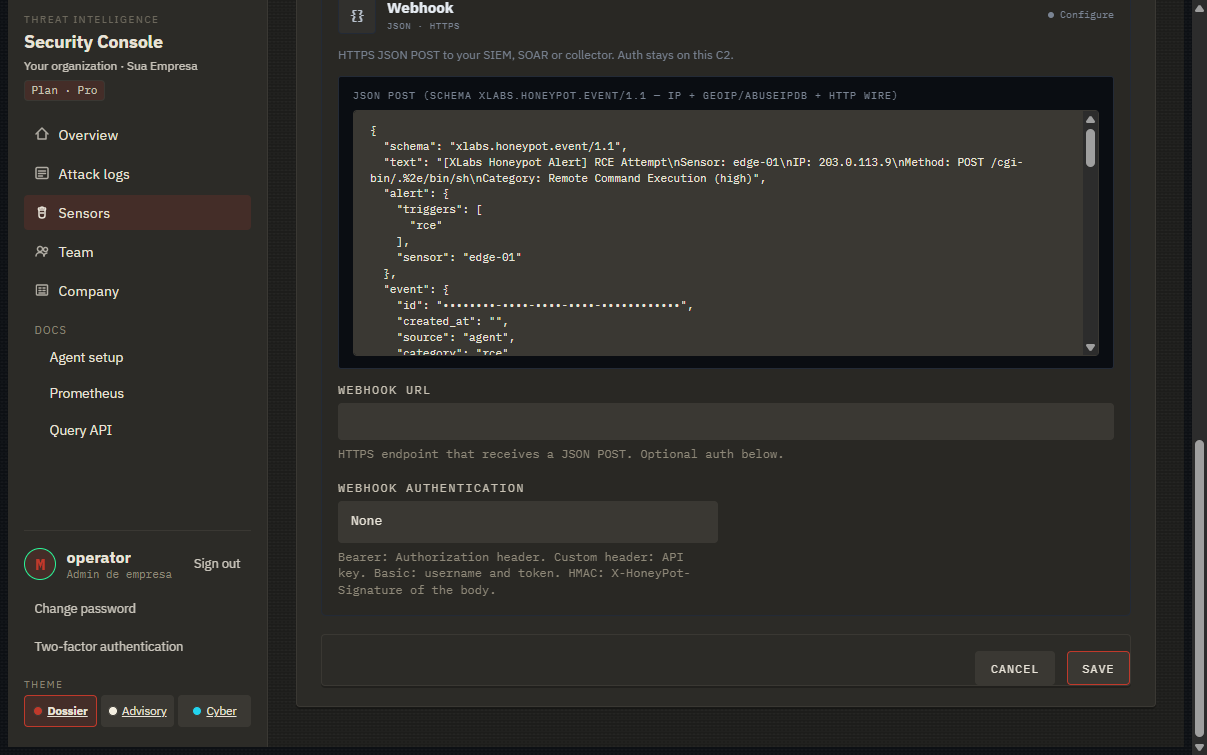
Task: Select the Dossier theme
Action: click(60, 711)
